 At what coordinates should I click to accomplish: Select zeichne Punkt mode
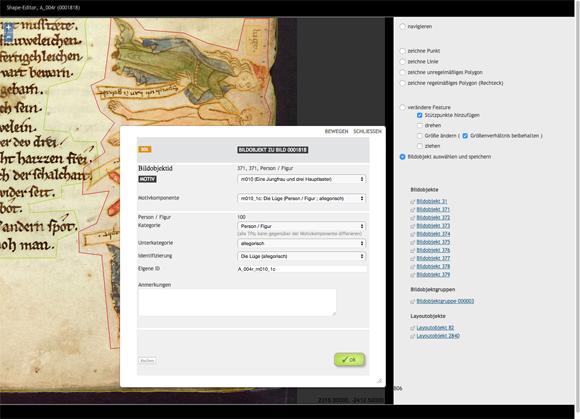pos(402,51)
